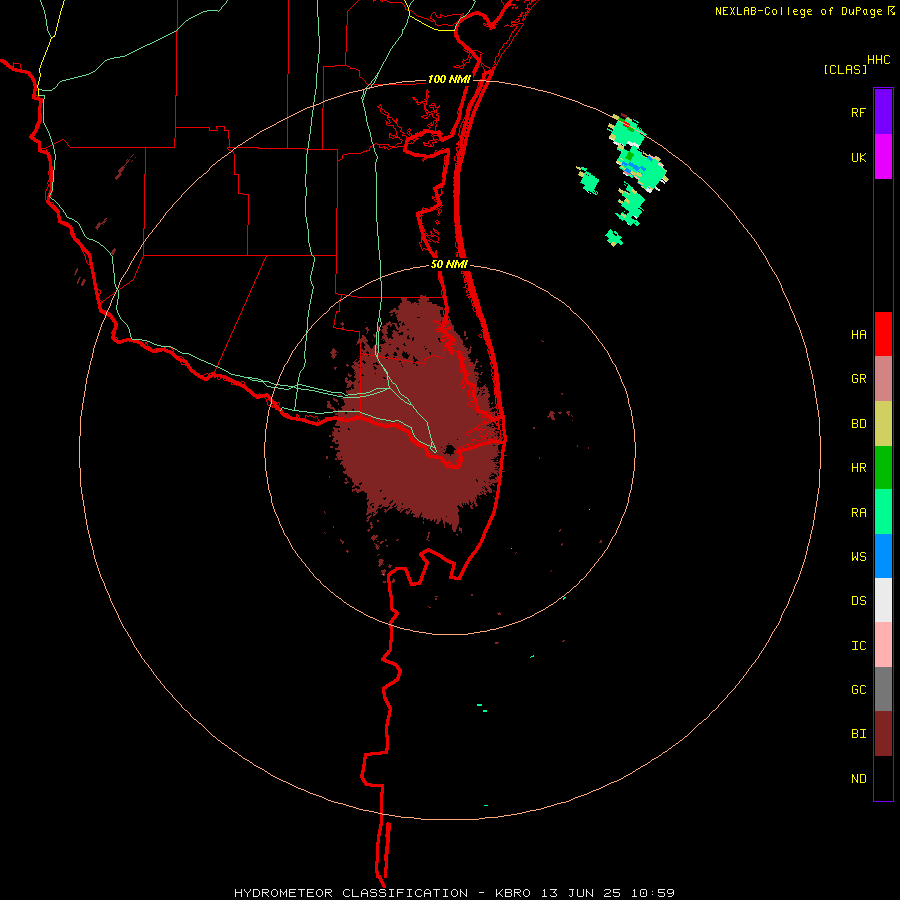
Task: Click the 'BI' legend label text
Action: coord(858,734)
